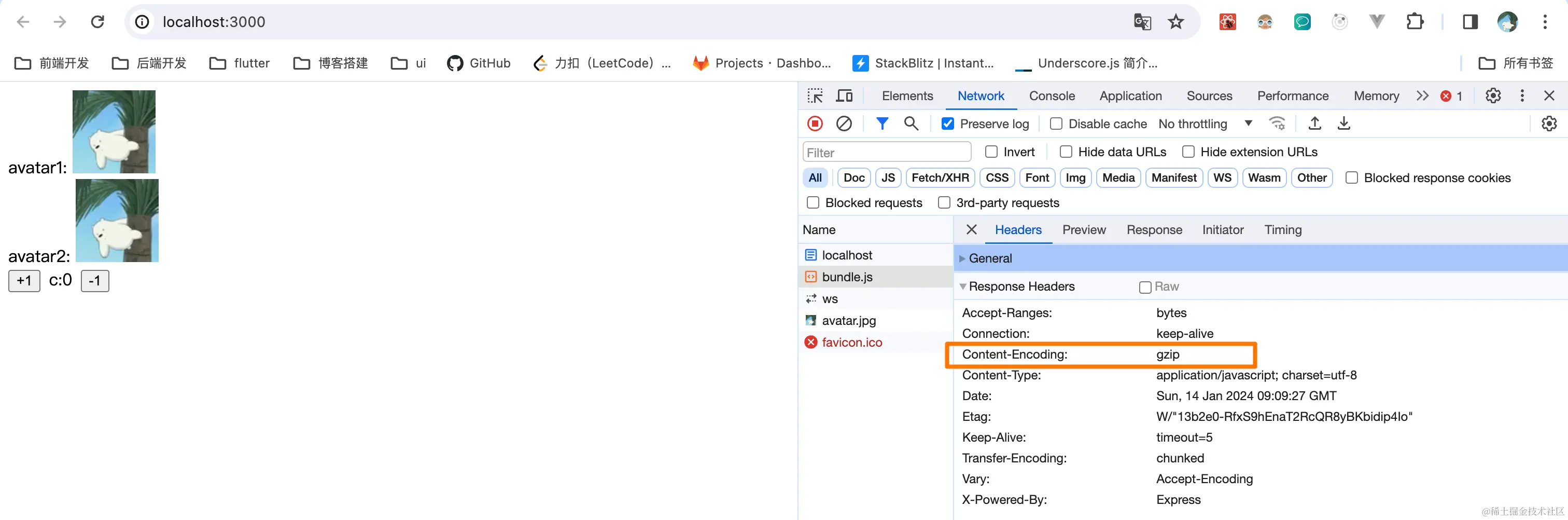
Task: Stop recording network log
Action: tap(815, 124)
